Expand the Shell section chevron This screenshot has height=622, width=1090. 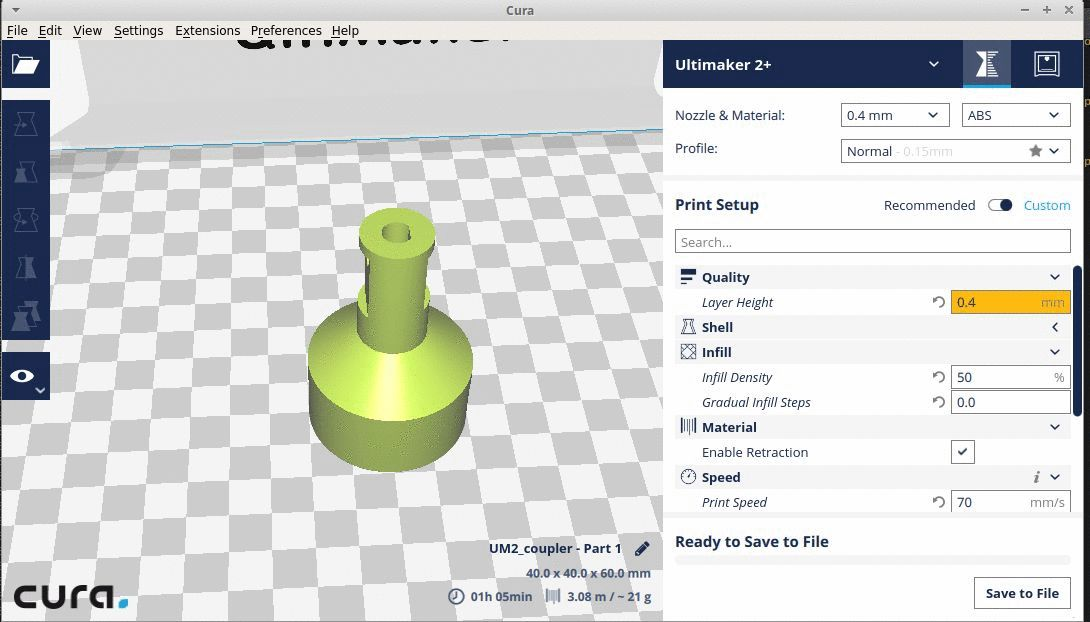(x=1055, y=327)
